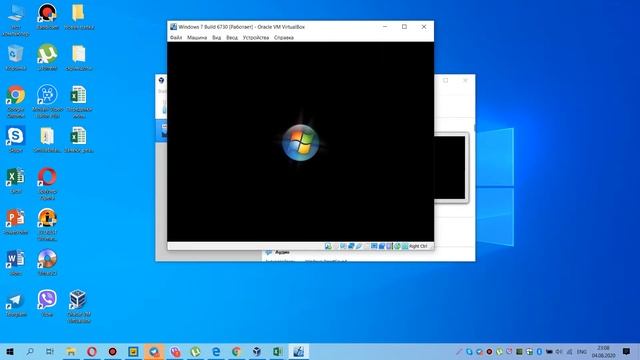The image size is (640, 360).
Task: Switch to VirtualBox Manager cube icon in taskbar
Action: 257,351
